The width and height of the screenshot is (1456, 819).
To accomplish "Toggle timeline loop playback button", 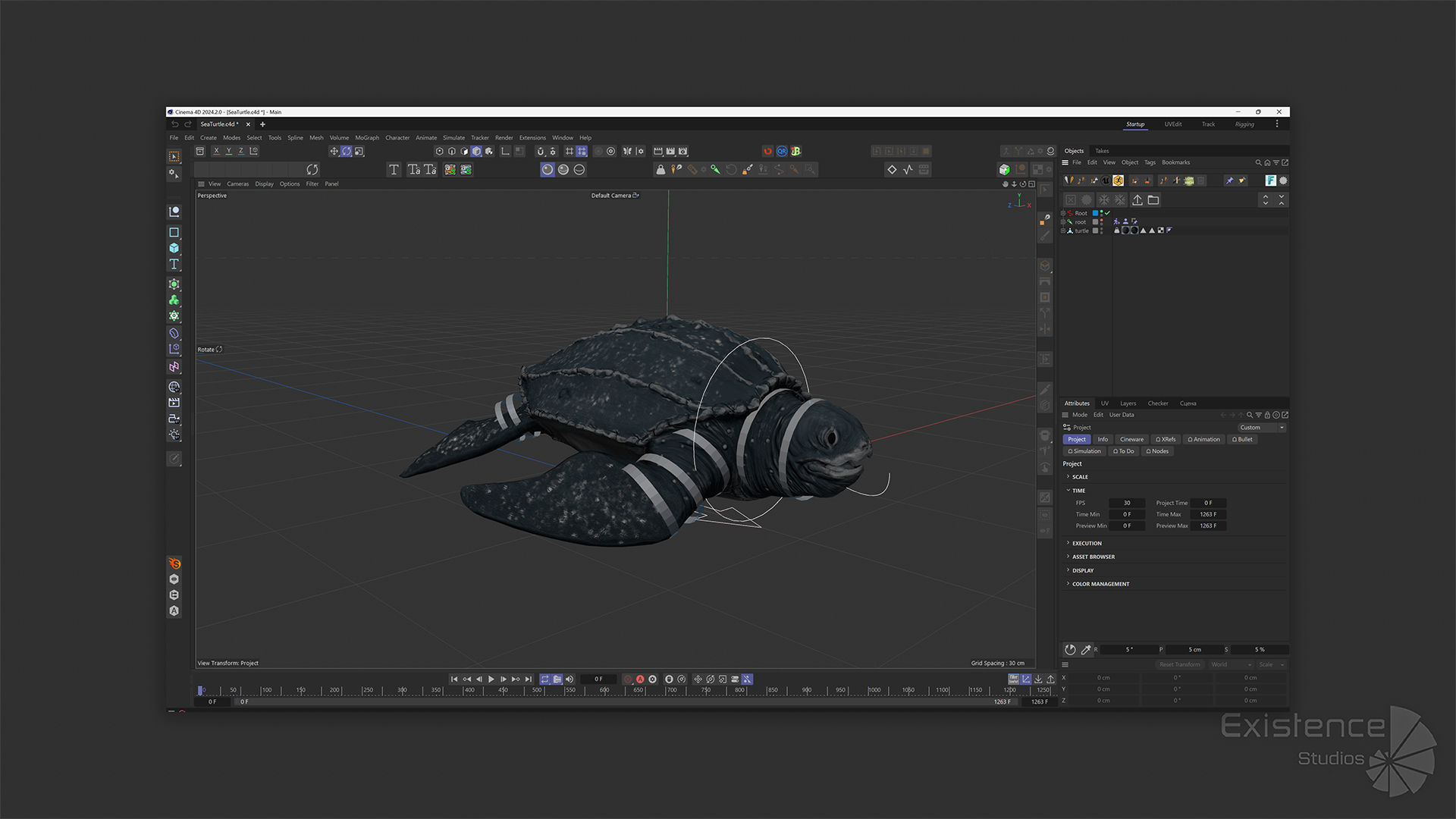I will (x=544, y=679).
